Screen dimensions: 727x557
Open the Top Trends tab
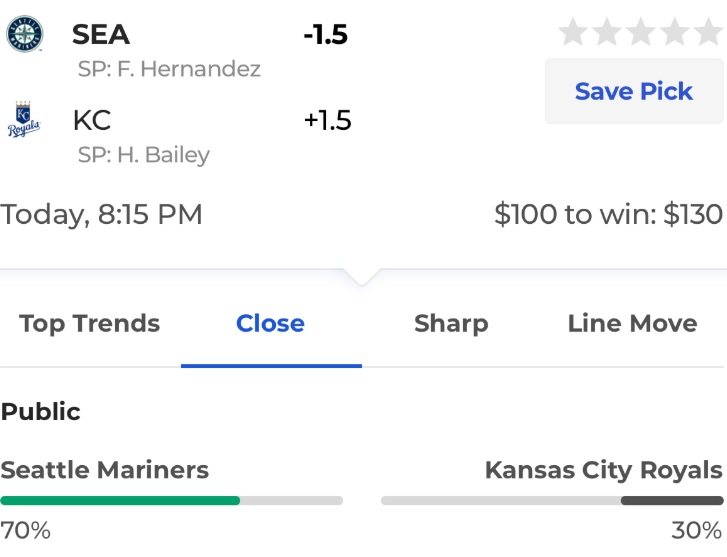pyautogui.click(x=89, y=323)
